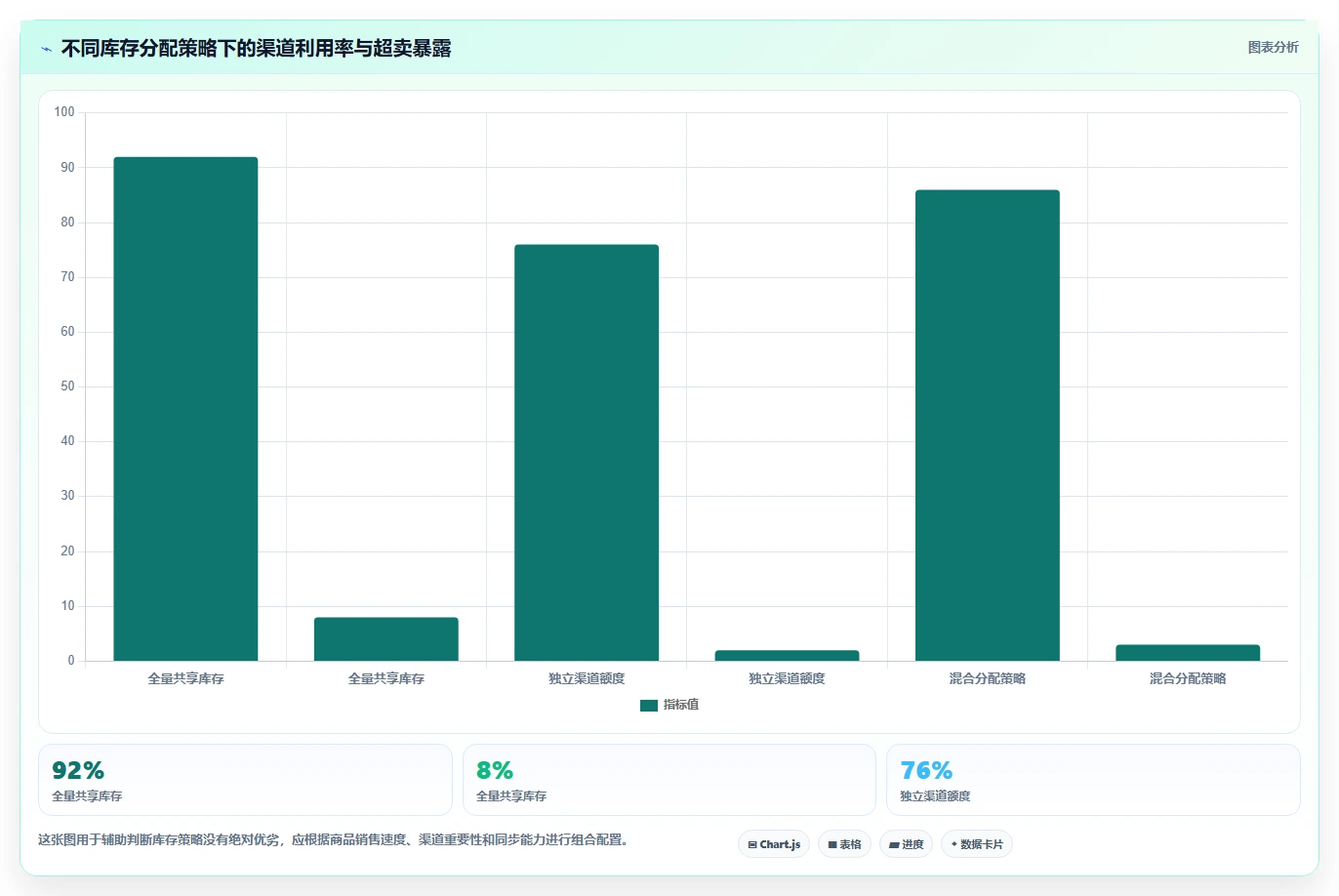
Task: Click the y-axis label 10
Action: pos(67,606)
